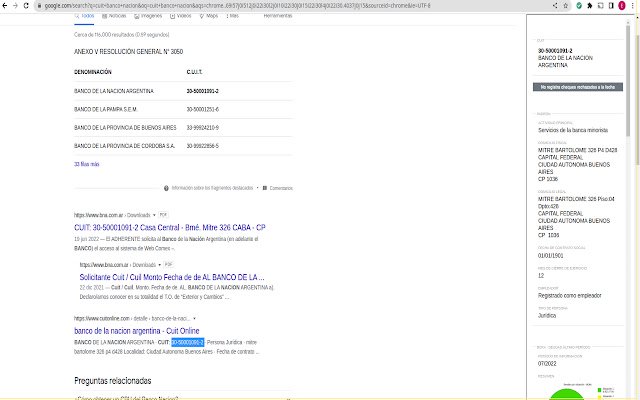
Task: Click the highlighted CUIT number in snippet
Action: point(187,342)
